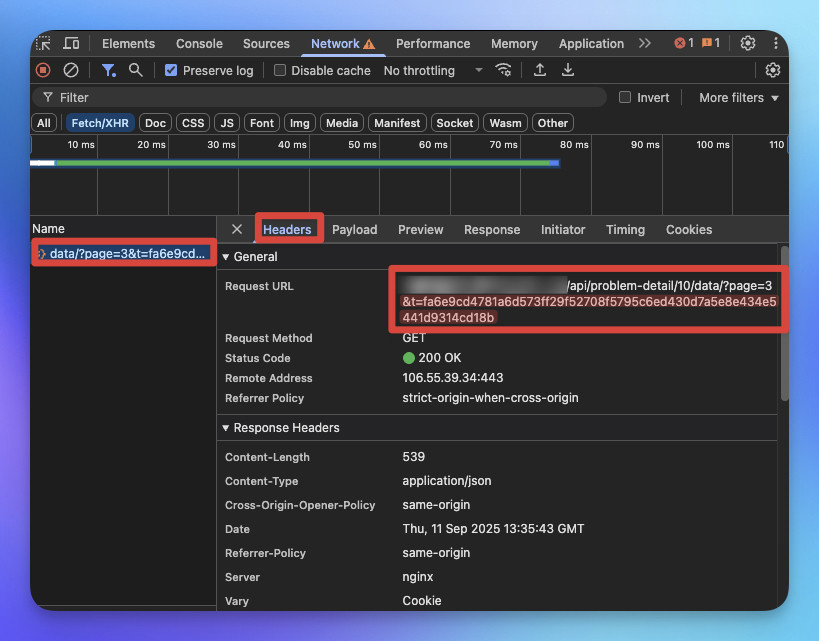Click the green request bar in timeline
819x641 pixels.
(x=303, y=163)
